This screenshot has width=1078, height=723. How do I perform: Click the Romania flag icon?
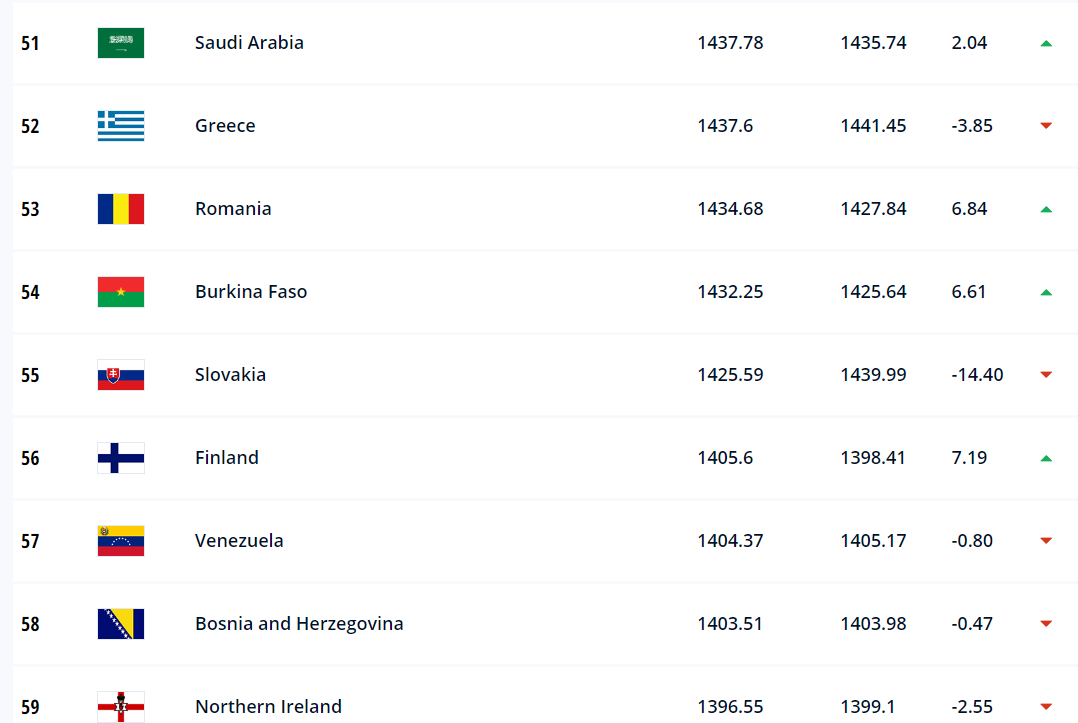[121, 209]
